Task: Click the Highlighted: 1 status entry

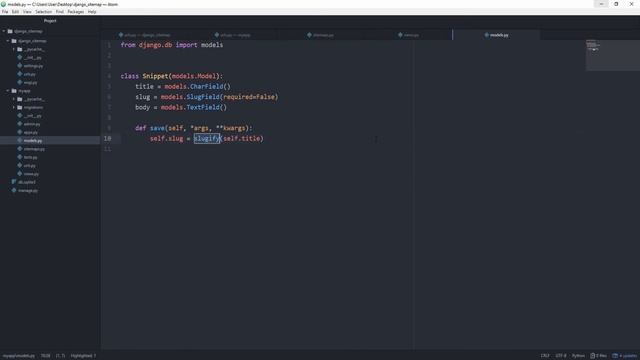Action: click(x=83, y=356)
